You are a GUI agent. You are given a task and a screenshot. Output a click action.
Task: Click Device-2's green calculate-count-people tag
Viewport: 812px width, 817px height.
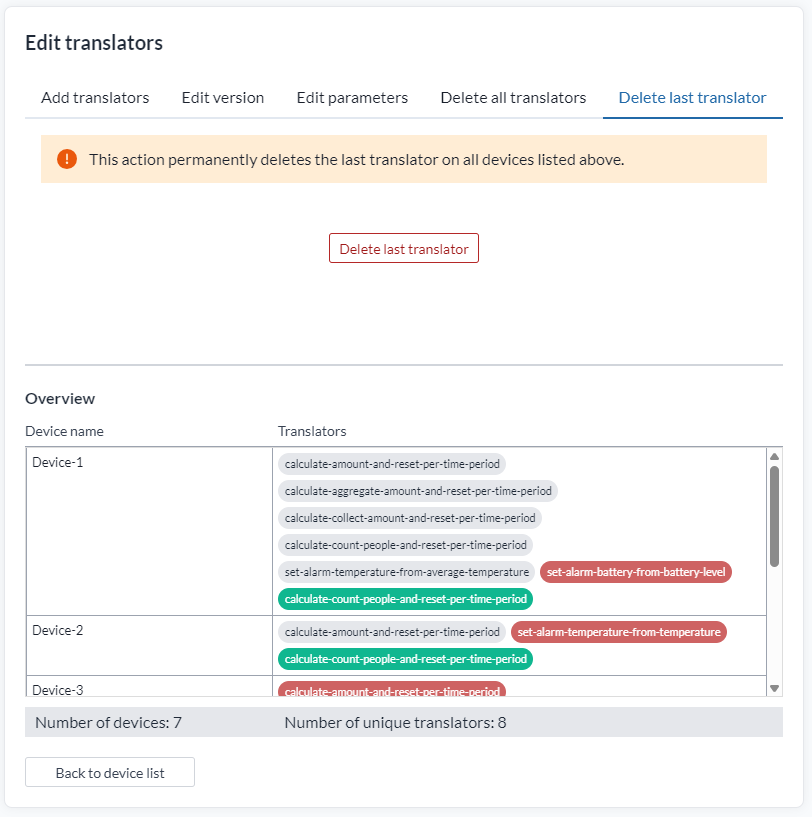coord(405,659)
